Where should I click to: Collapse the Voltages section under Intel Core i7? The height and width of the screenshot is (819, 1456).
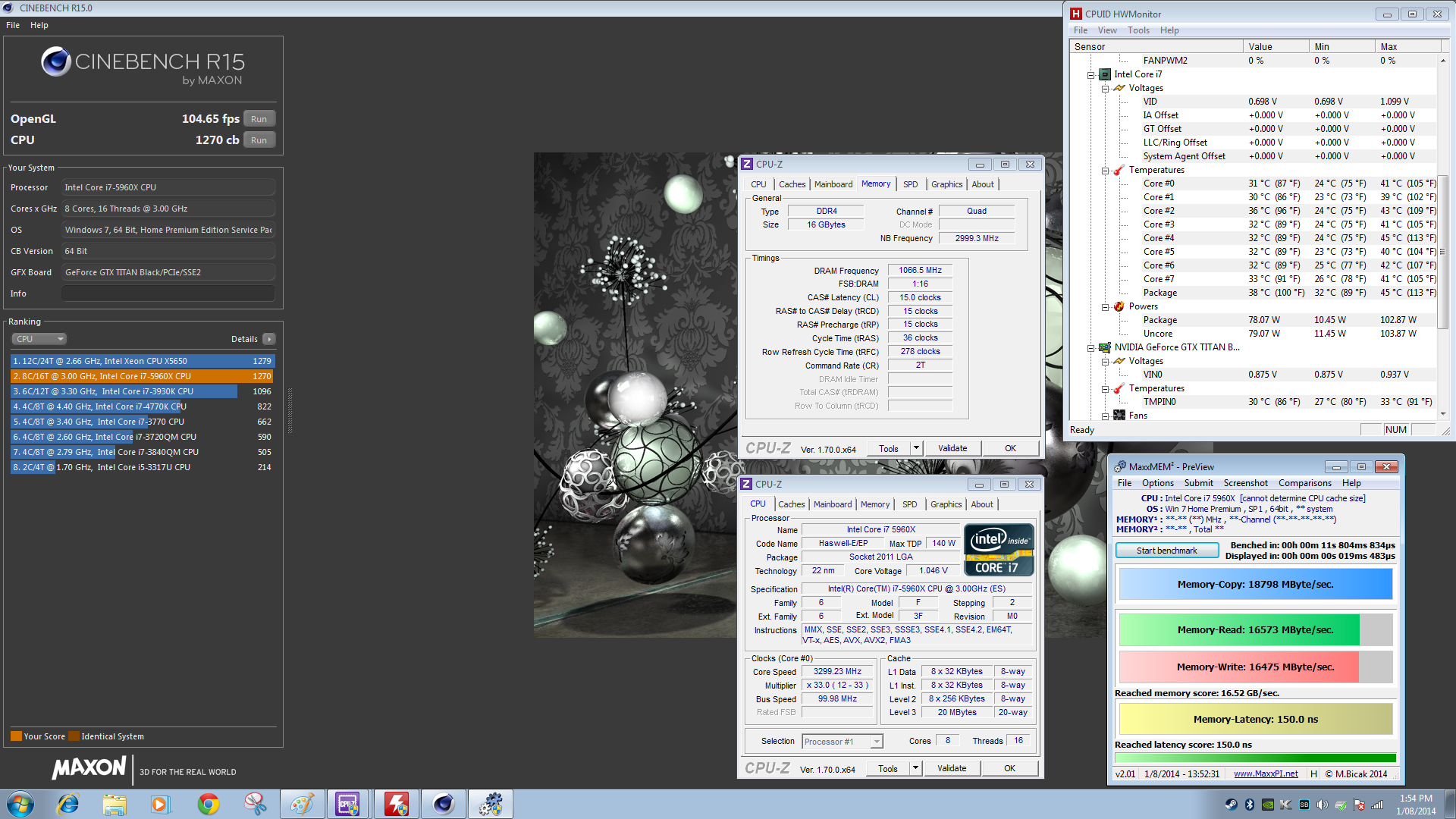point(1105,88)
